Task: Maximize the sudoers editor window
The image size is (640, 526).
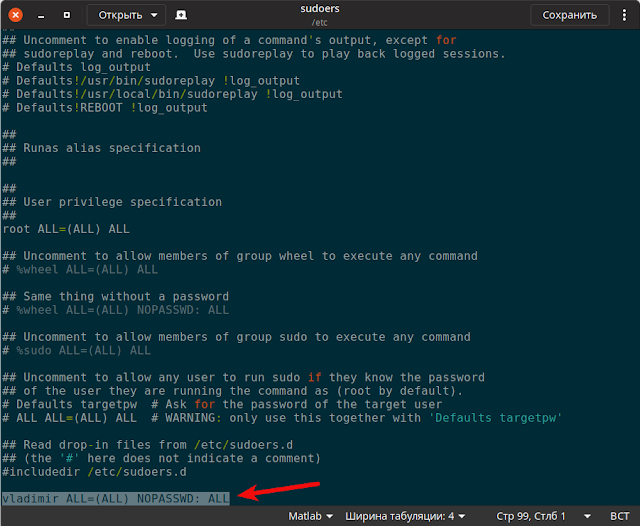Action: point(67,15)
